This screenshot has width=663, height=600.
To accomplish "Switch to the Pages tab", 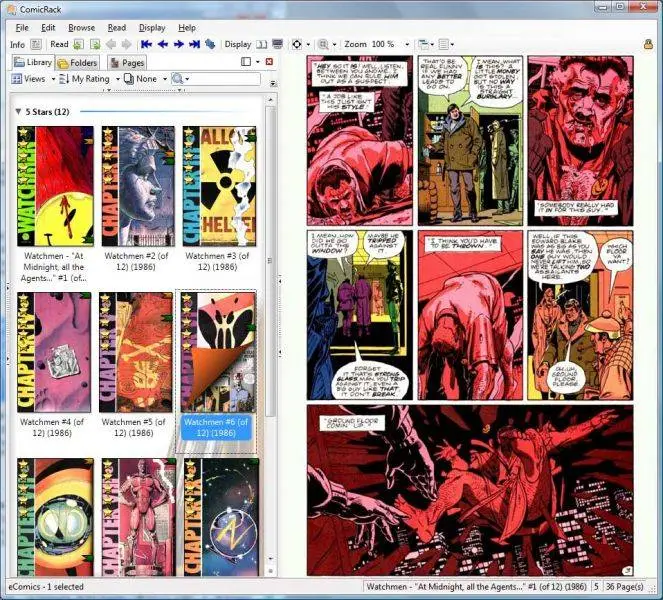I will coord(127,63).
